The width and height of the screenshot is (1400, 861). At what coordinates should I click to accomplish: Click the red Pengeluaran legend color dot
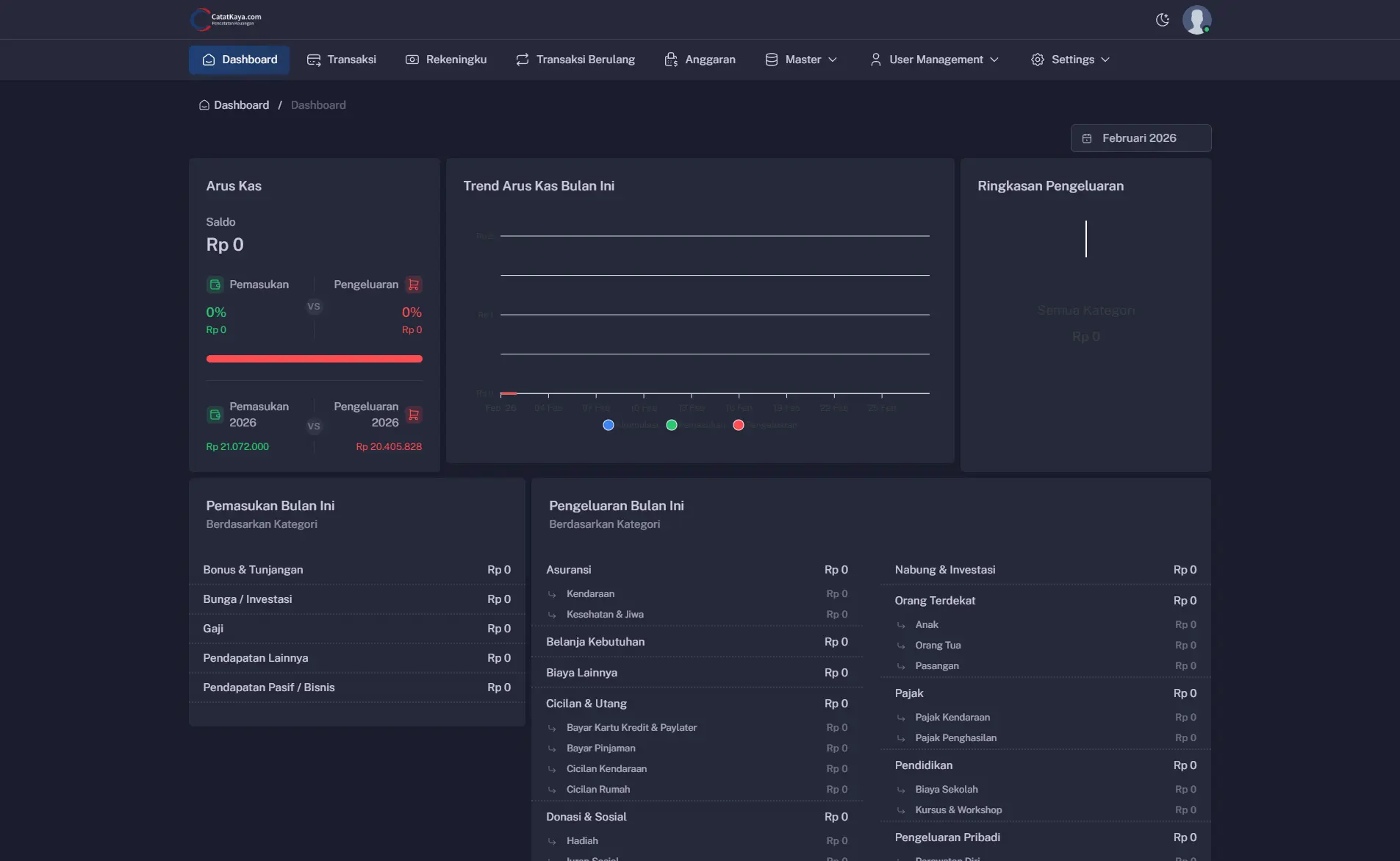click(x=739, y=425)
